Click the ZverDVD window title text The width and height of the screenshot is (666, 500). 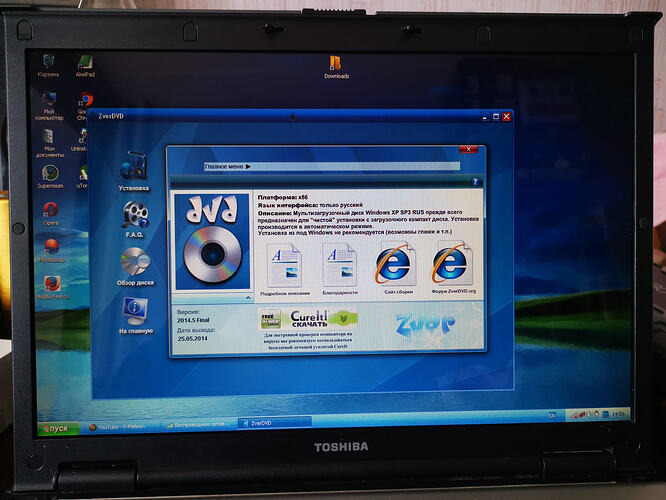click(x=111, y=116)
